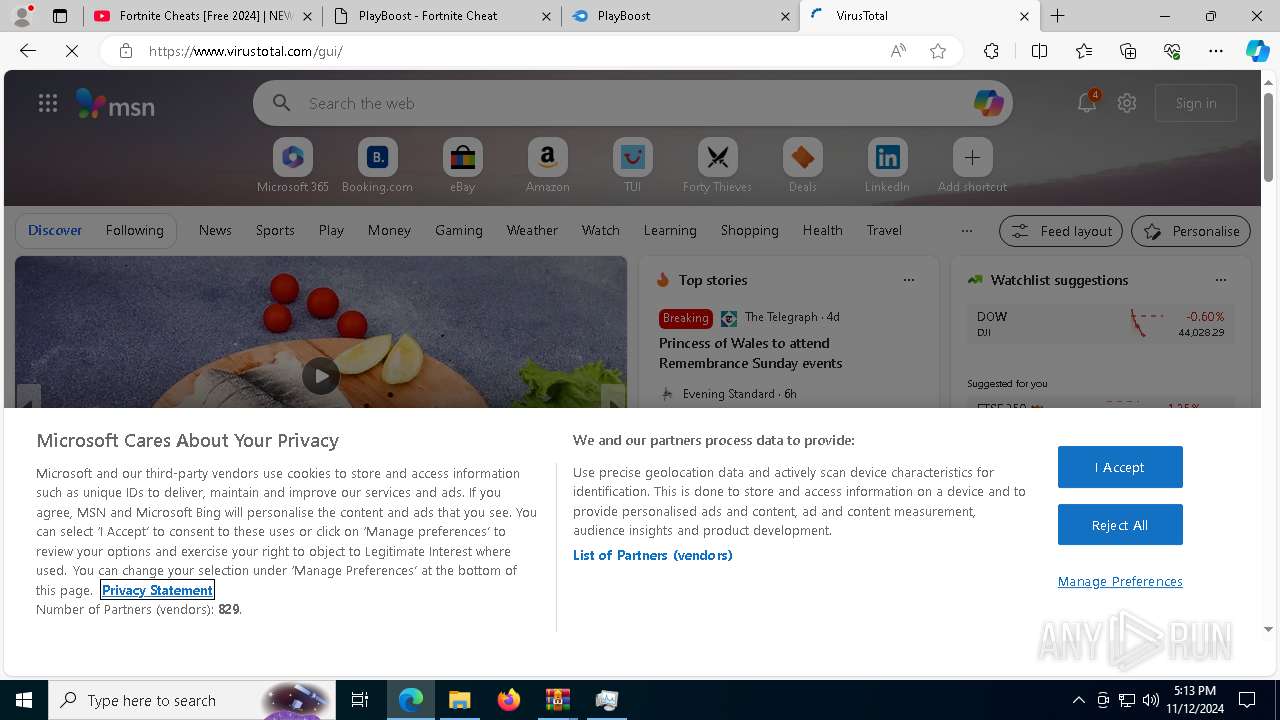Toggle Split screen view
The image size is (1280, 720).
1039,51
